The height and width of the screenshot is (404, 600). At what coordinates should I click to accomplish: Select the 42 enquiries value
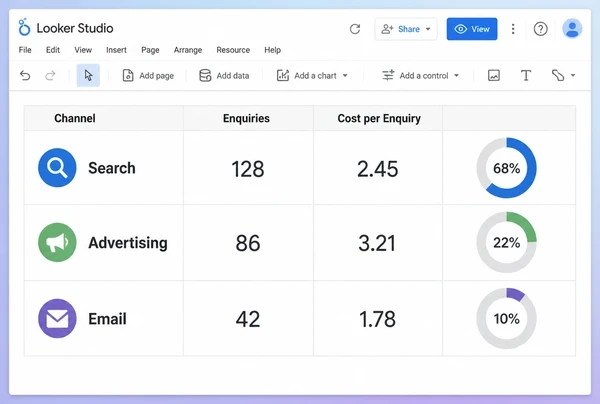[x=248, y=319]
